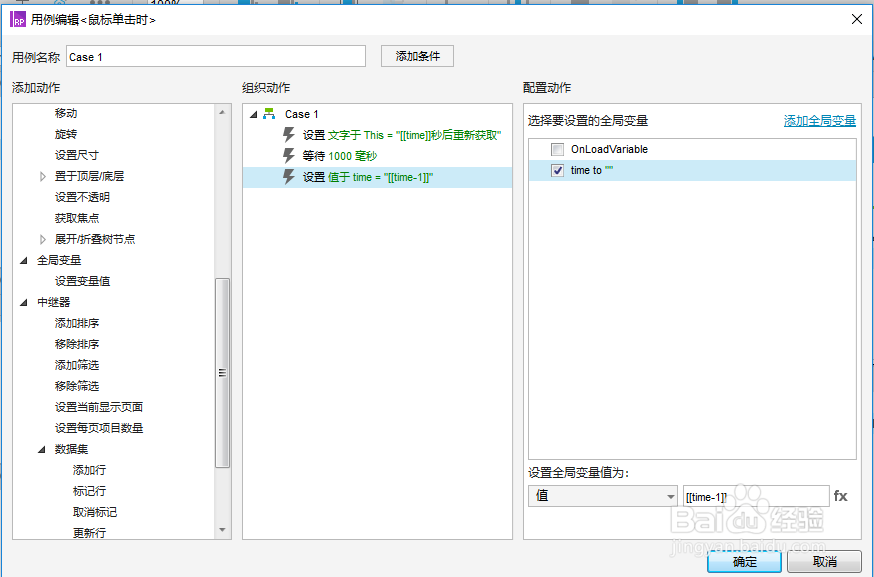Image resolution: width=874 pixels, height=577 pixels.
Task: Select the 标记行 action
Action: tap(89, 492)
